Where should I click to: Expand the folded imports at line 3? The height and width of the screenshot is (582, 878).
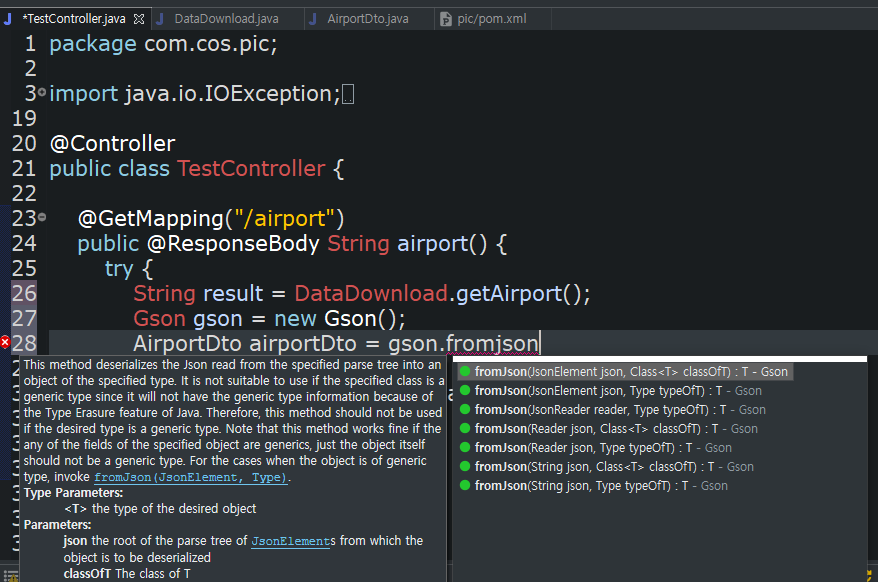click(x=42, y=92)
